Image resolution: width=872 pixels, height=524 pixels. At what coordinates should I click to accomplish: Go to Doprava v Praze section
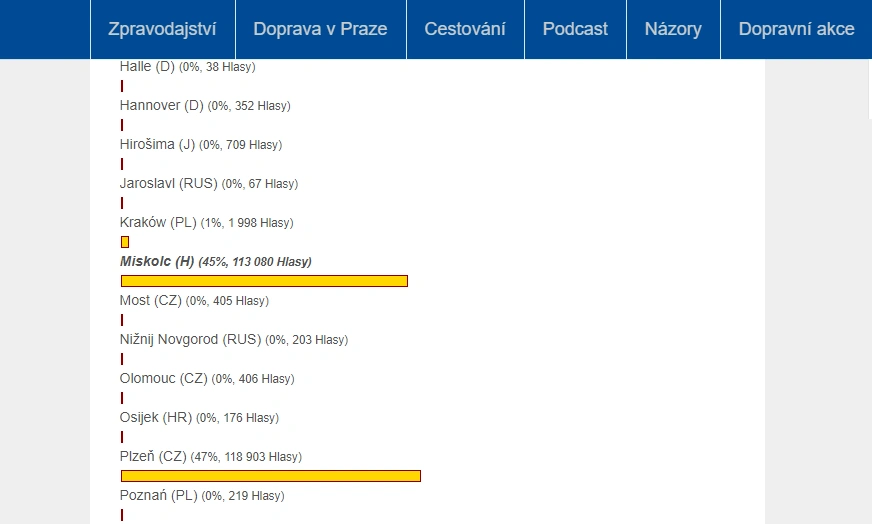320,29
